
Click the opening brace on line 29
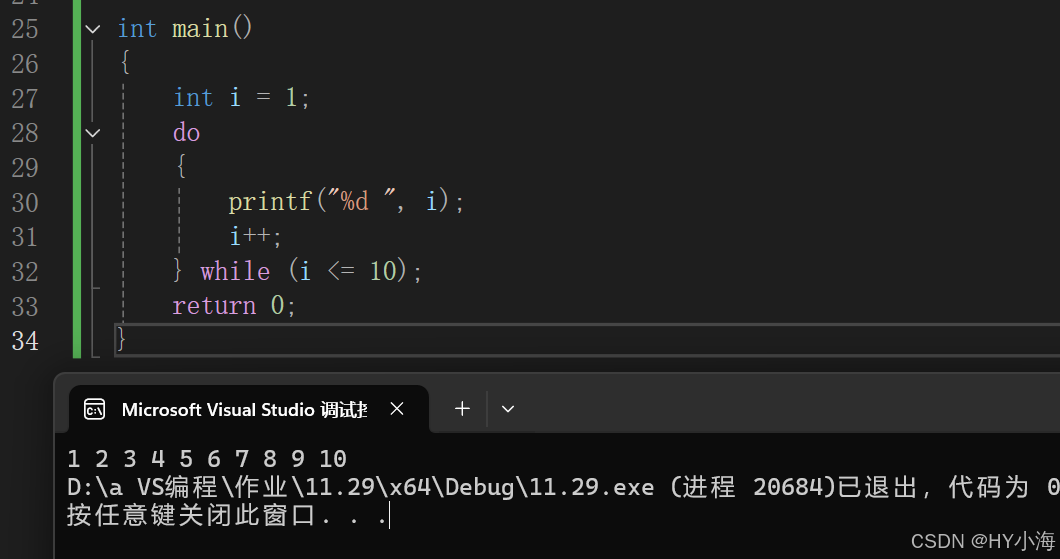(180, 166)
